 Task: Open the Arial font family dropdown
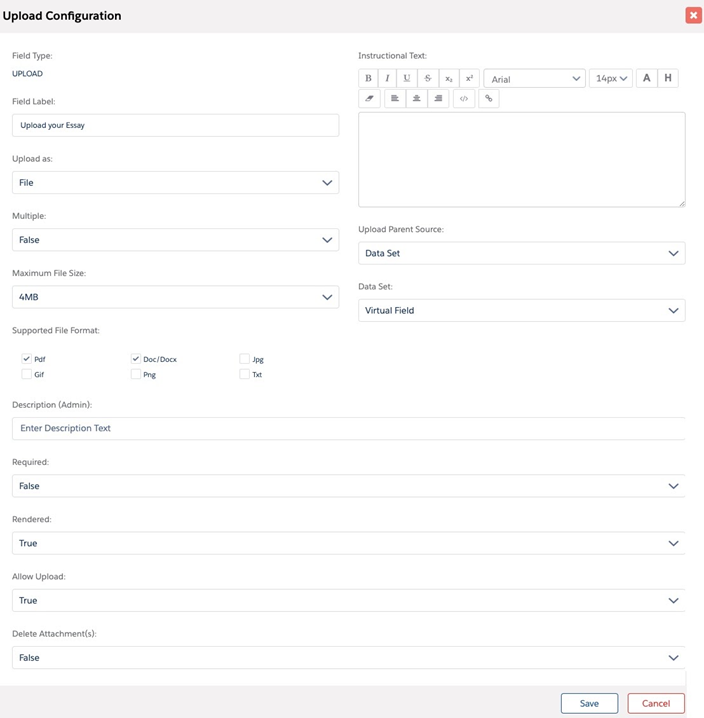534,78
